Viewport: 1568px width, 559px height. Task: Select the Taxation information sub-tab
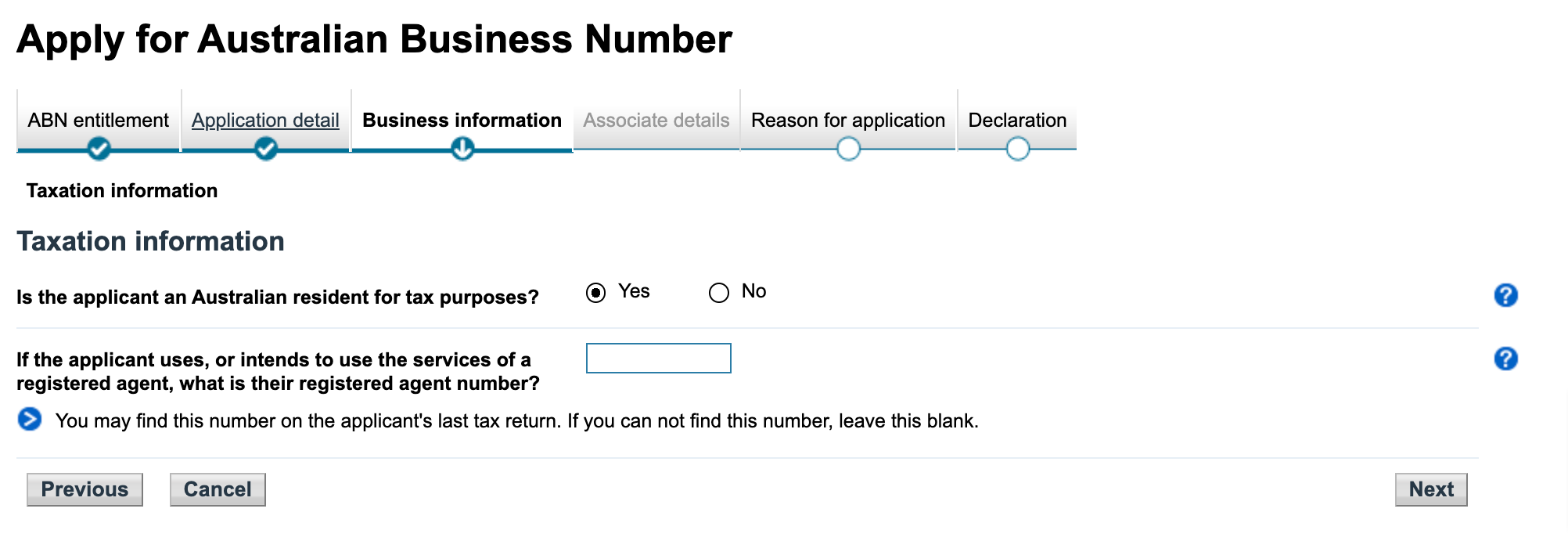pos(122,190)
